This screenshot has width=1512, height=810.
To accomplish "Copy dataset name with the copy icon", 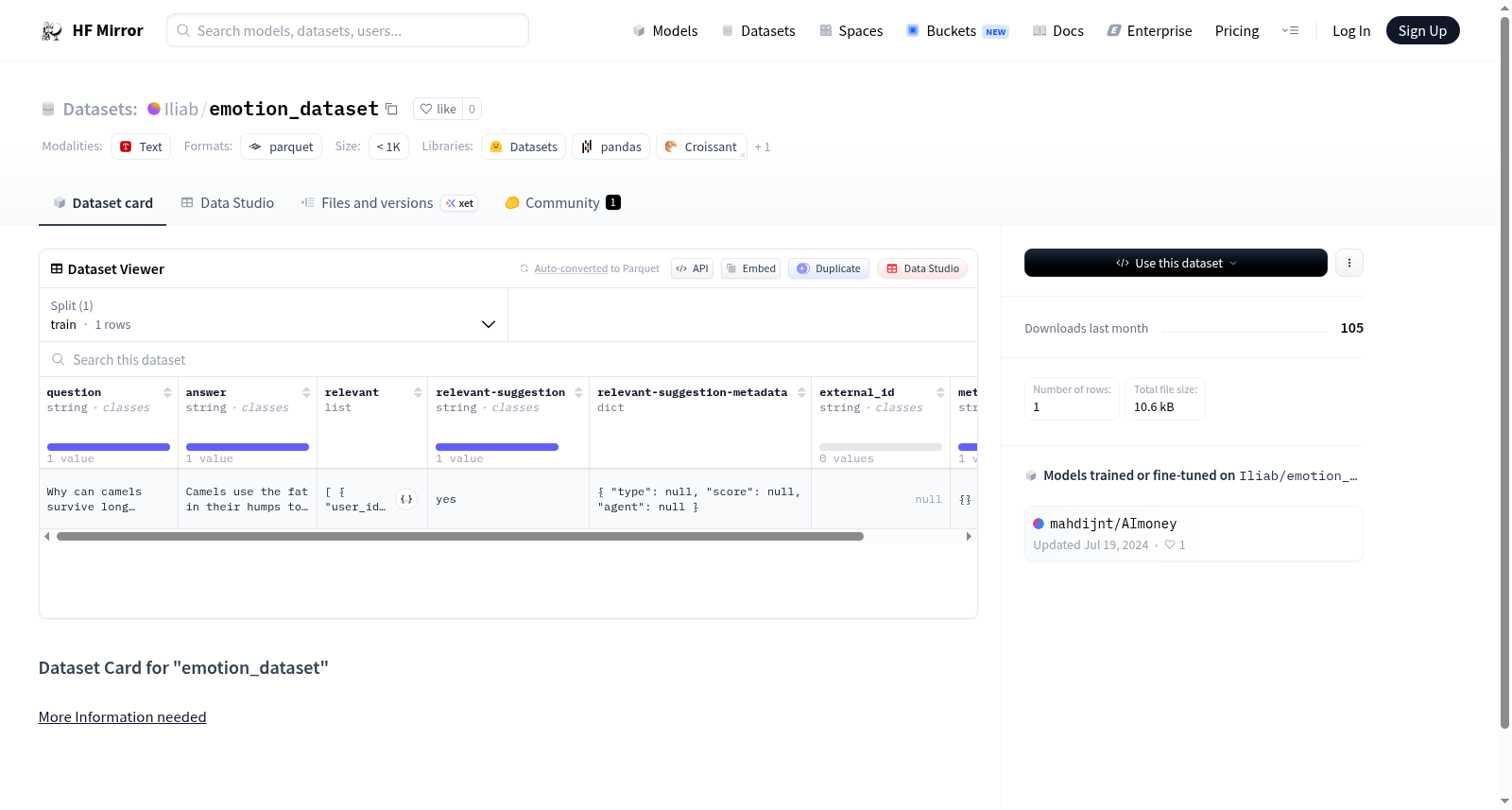I will (x=391, y=109).
